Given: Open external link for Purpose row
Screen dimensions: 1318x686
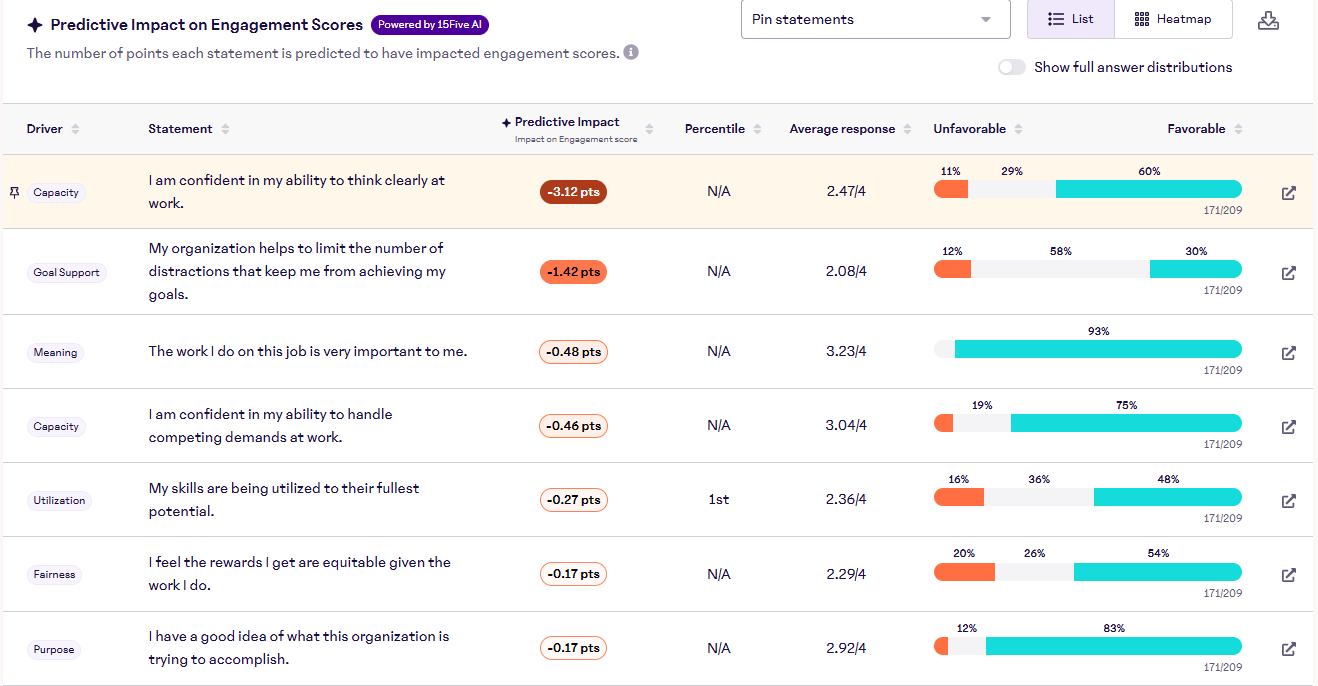Looking at the screenshot, I should point(1288,649).
